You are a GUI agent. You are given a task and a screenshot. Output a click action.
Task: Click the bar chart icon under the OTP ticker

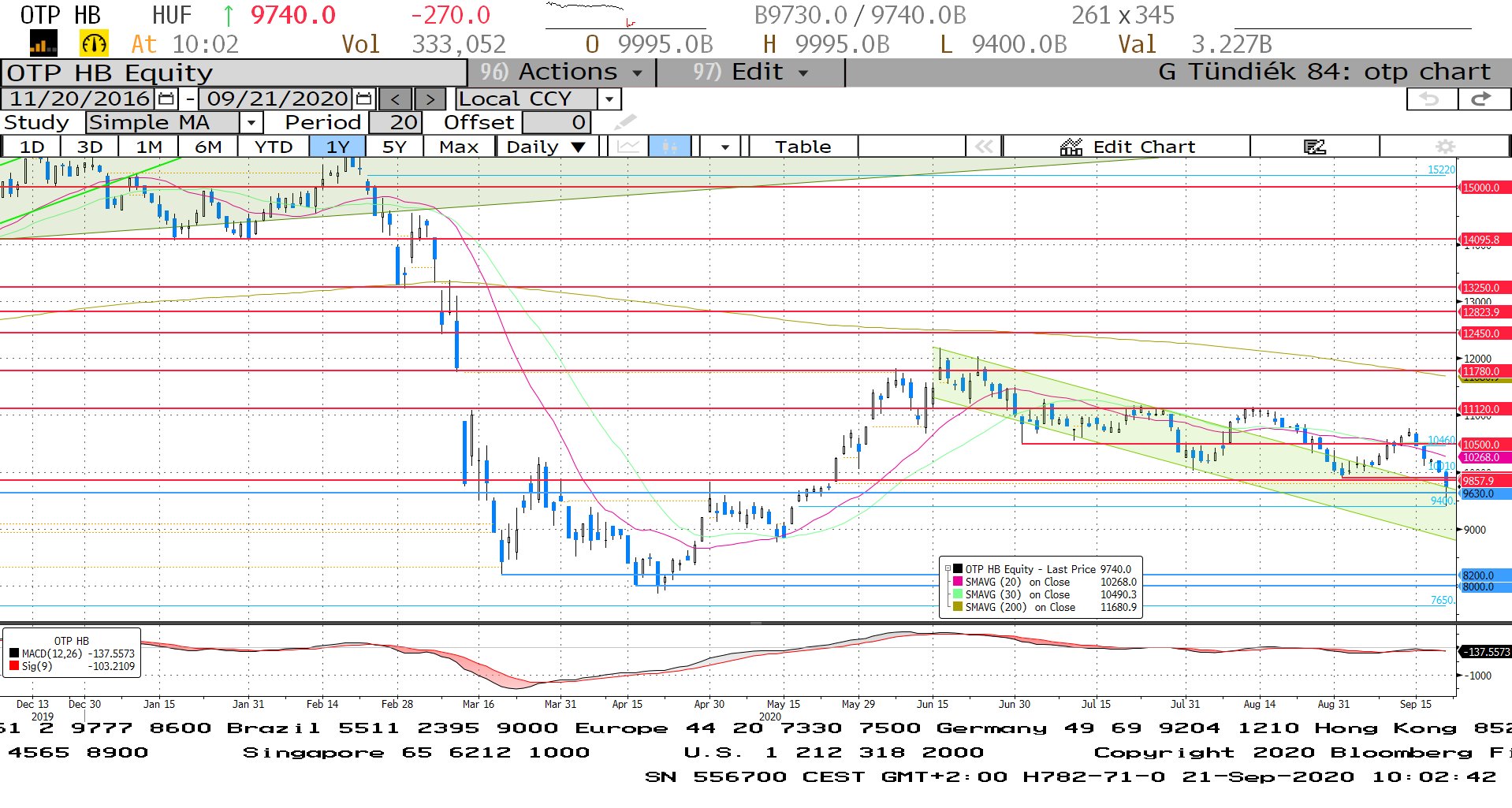point(43,43)
